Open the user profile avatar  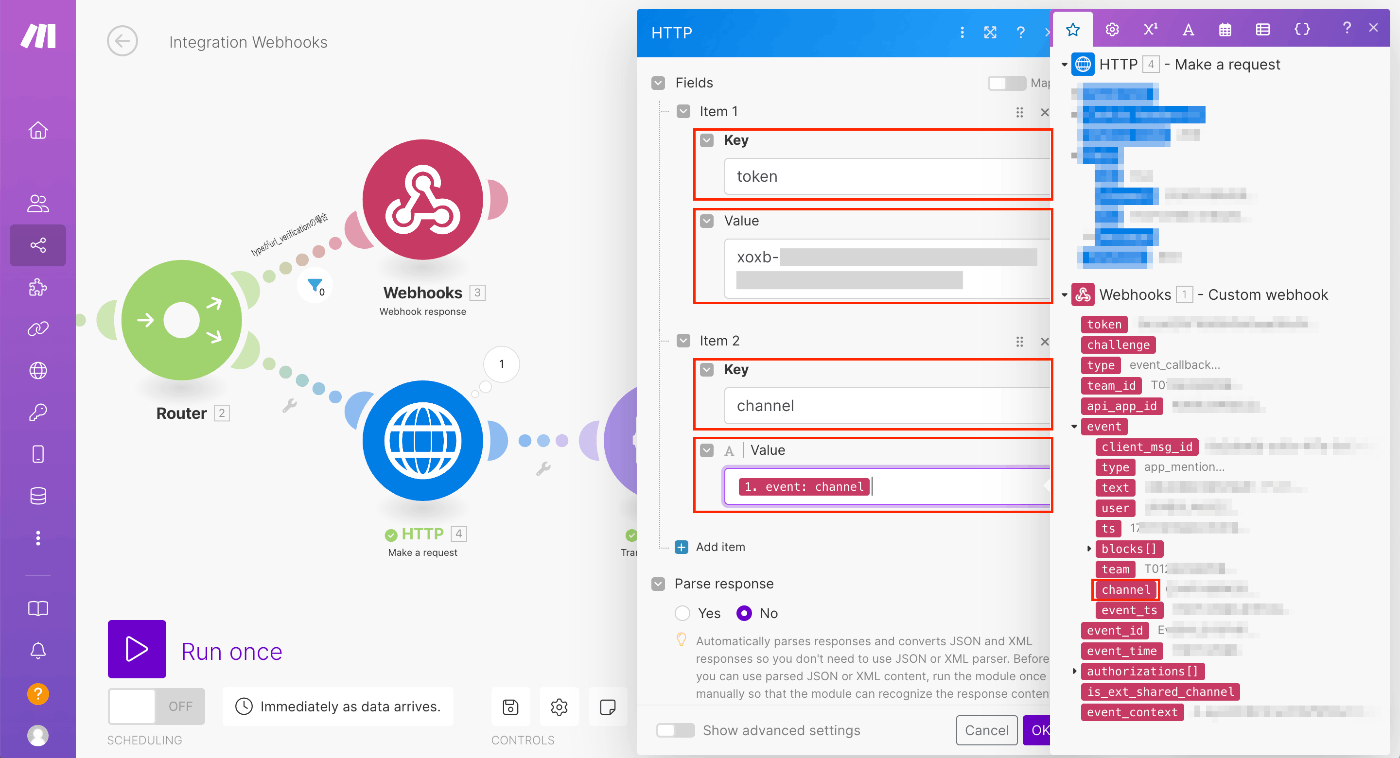(x=38, y=735)
